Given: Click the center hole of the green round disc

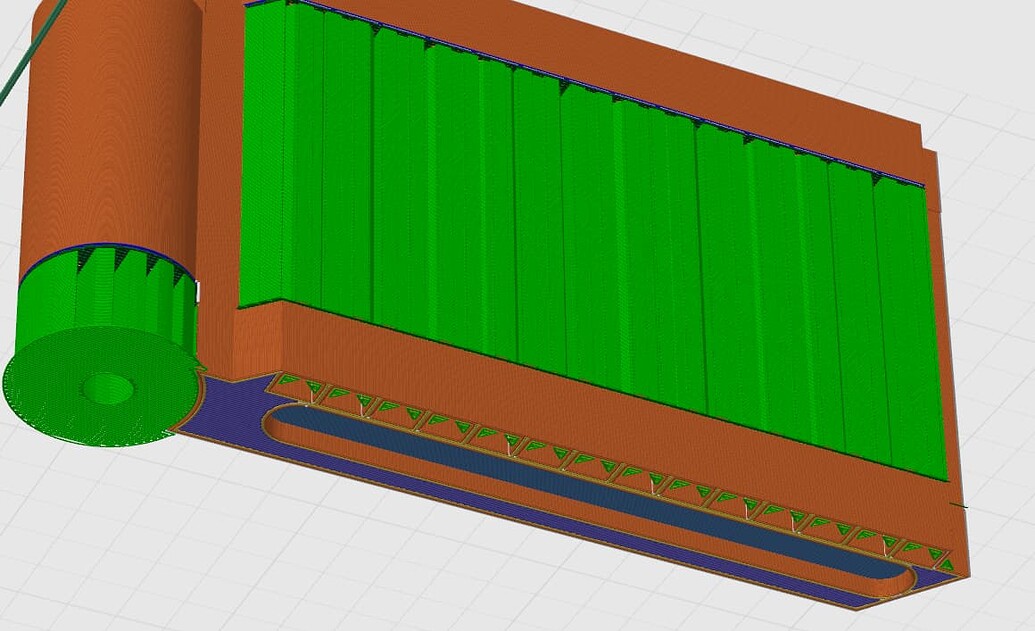Looking at the screenshot, I should coord(108,387).
